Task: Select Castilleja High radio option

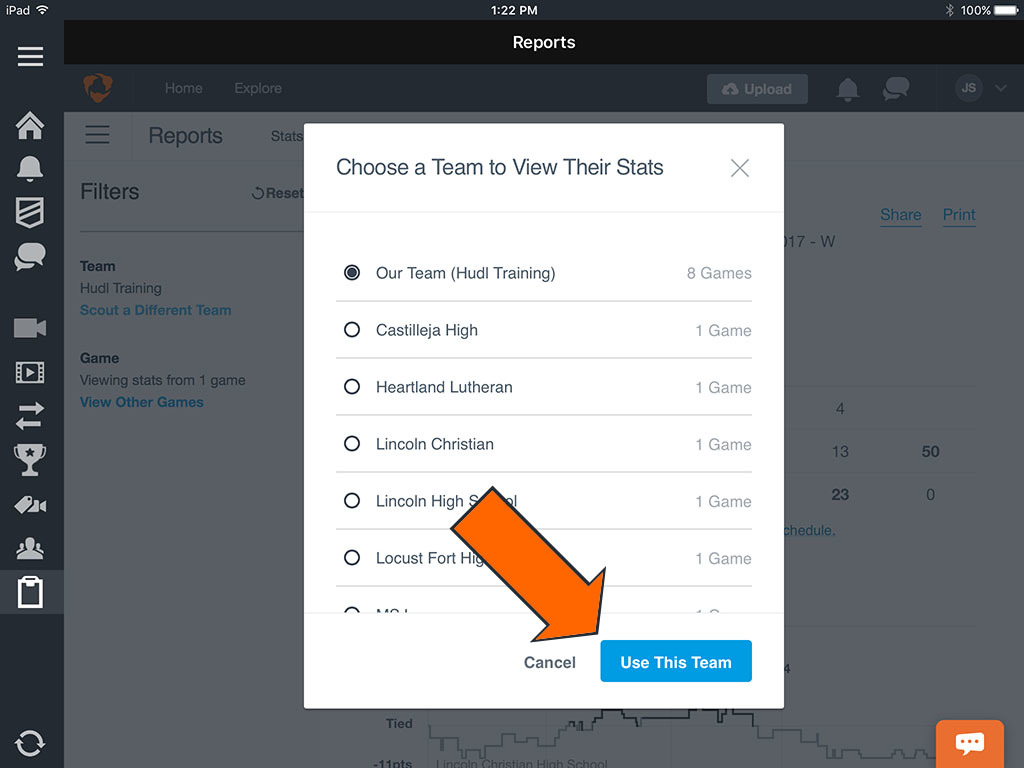Action: (352, 330)
